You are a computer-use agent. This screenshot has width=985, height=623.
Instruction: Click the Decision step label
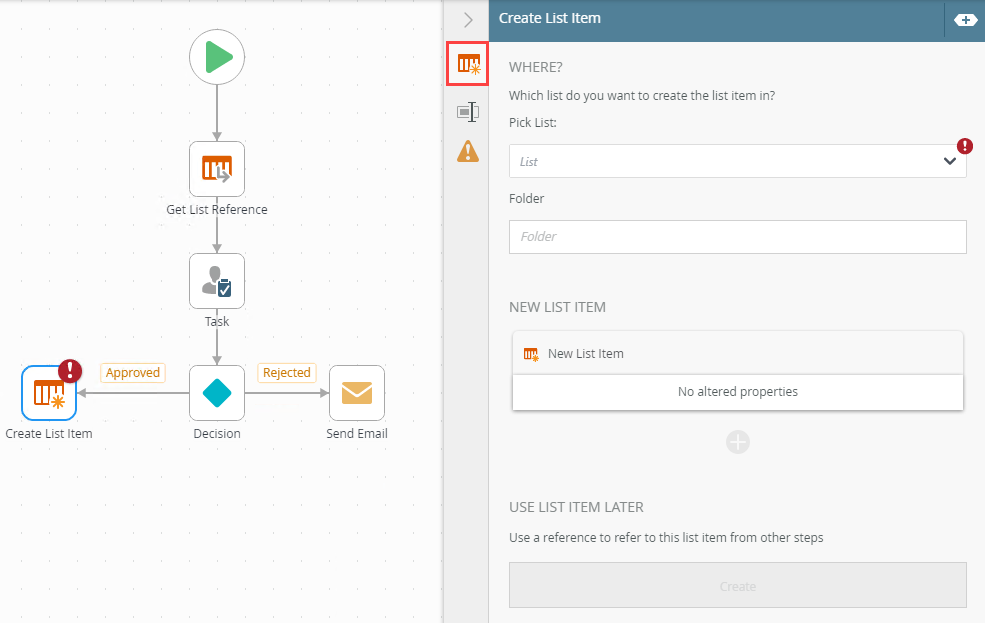click(217, 433)
